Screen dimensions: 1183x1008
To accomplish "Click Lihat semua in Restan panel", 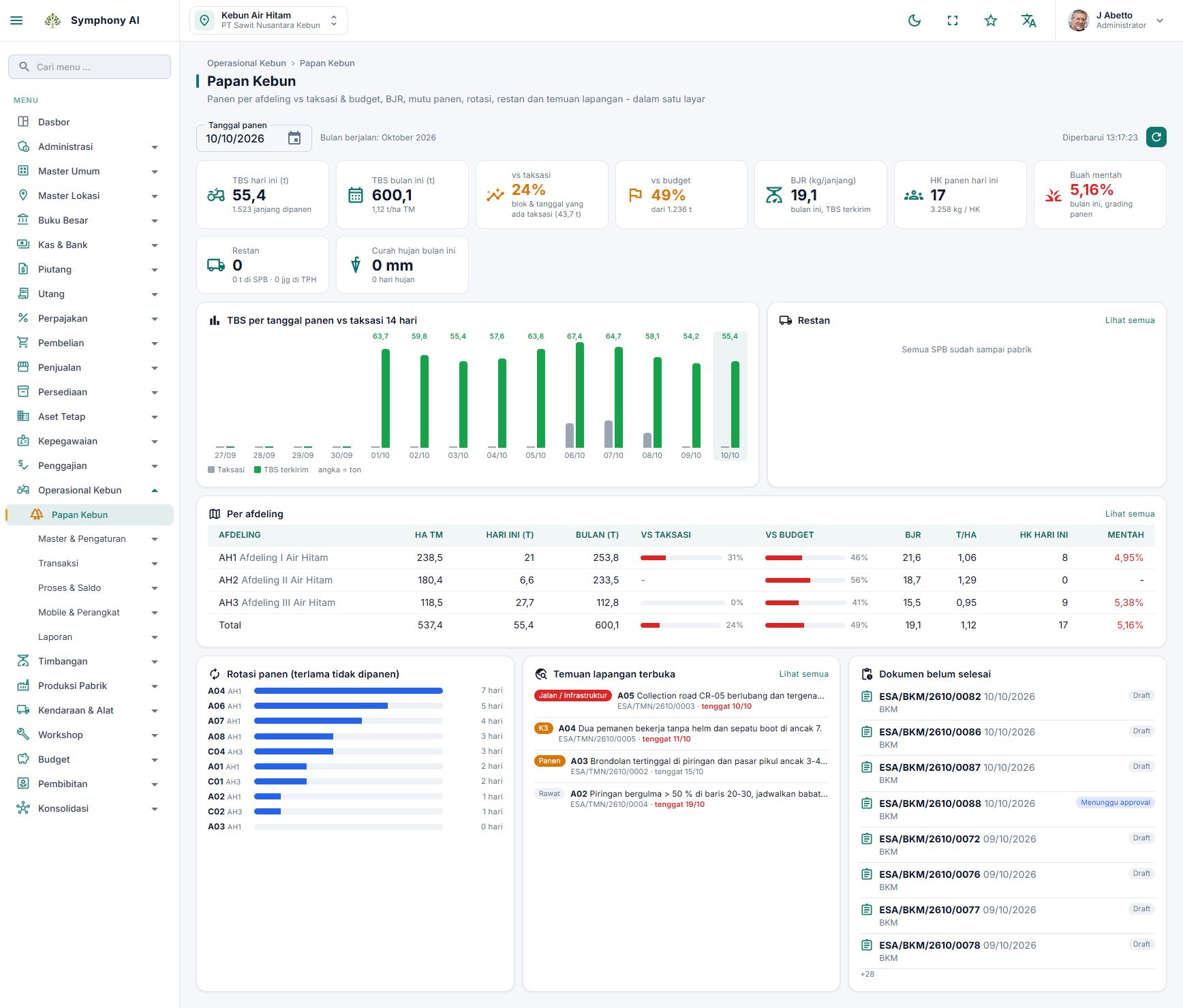I will [1130, 320].
